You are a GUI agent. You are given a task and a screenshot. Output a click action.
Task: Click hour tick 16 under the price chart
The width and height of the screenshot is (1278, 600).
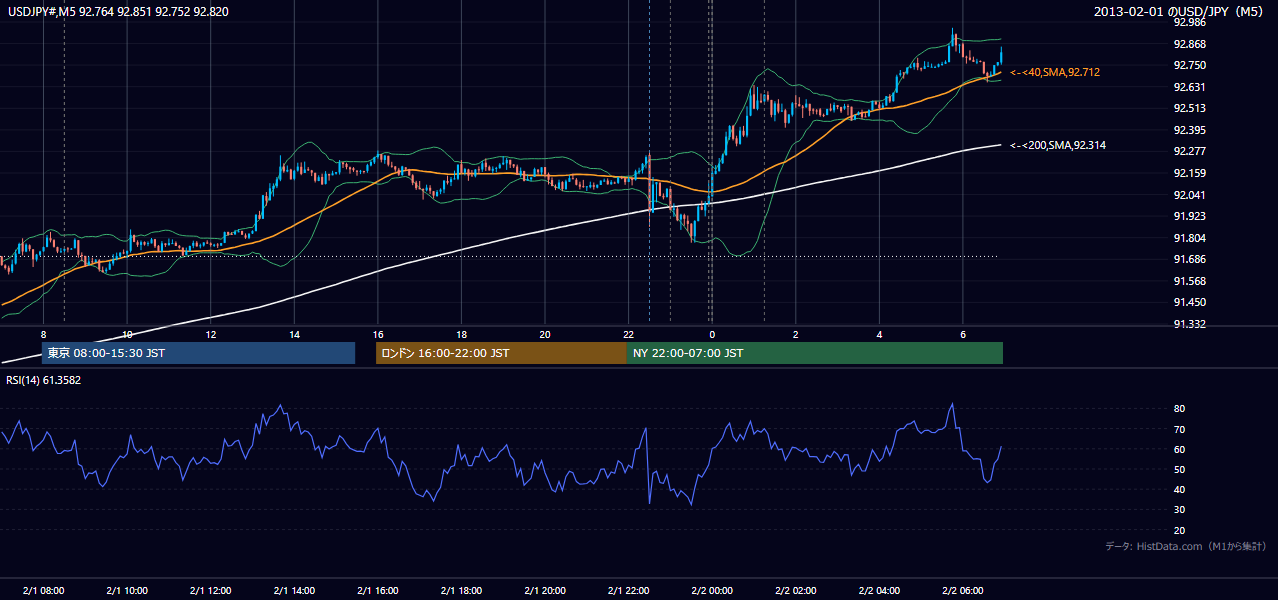tap(378, 334)
